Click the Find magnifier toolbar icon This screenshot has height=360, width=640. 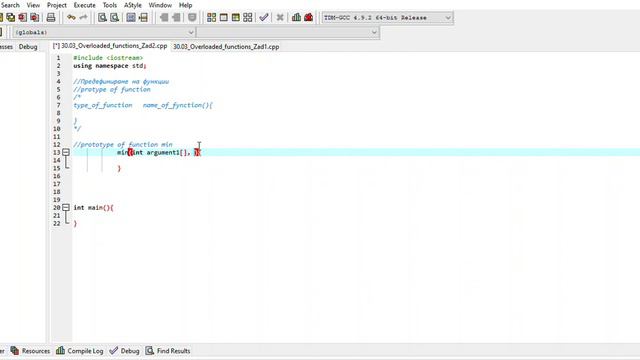click(102, 17)
